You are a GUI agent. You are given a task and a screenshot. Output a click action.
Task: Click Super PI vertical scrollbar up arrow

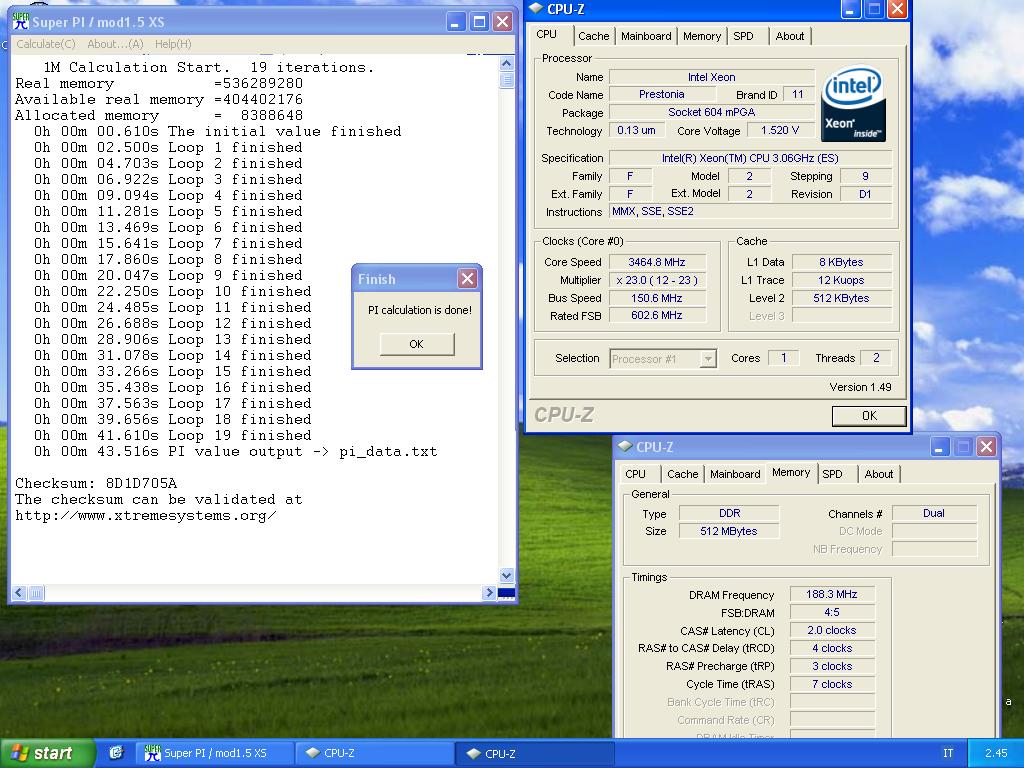(x=507, y=63)
